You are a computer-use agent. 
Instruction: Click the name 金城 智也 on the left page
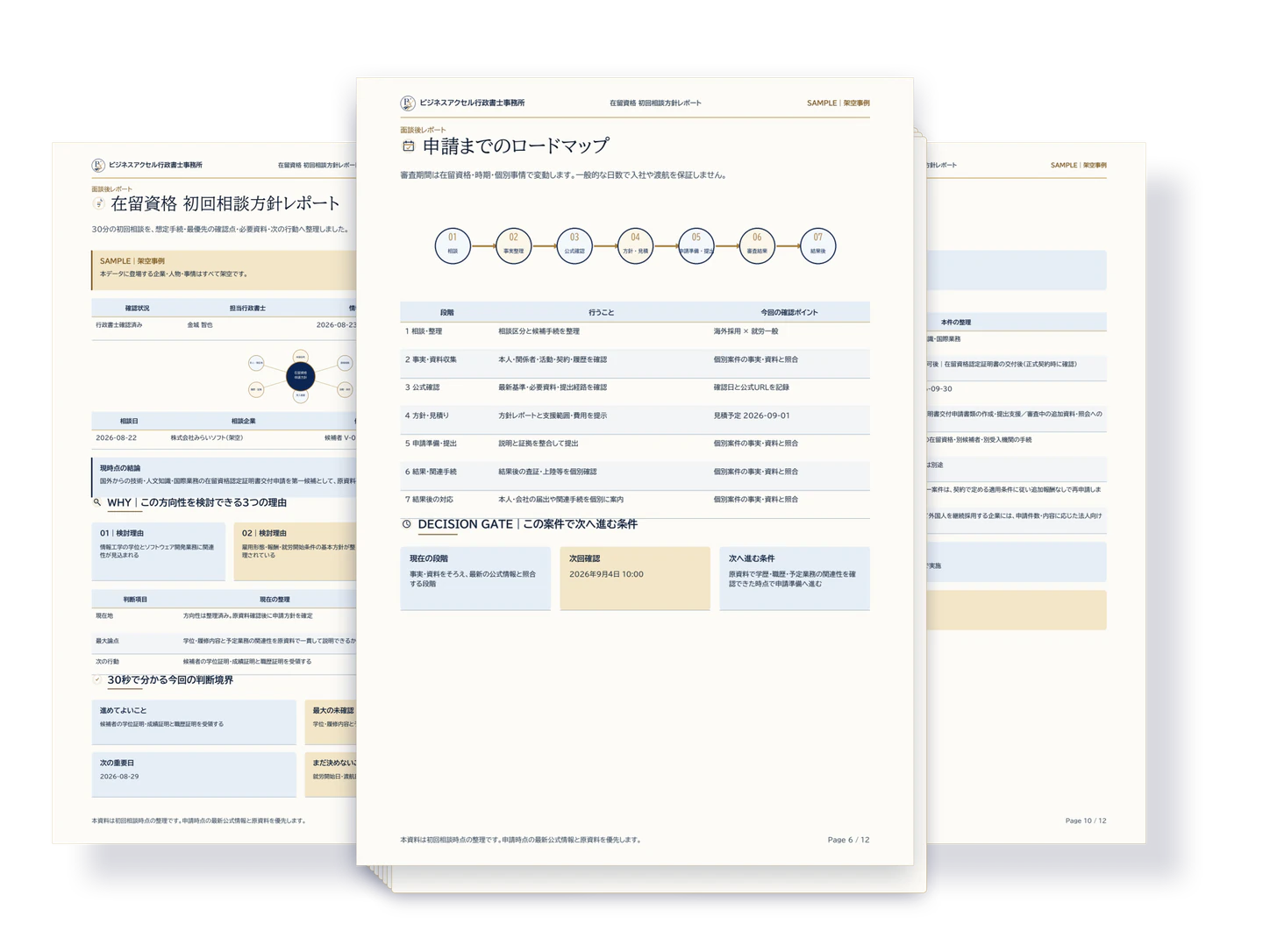tap(200, 325)
